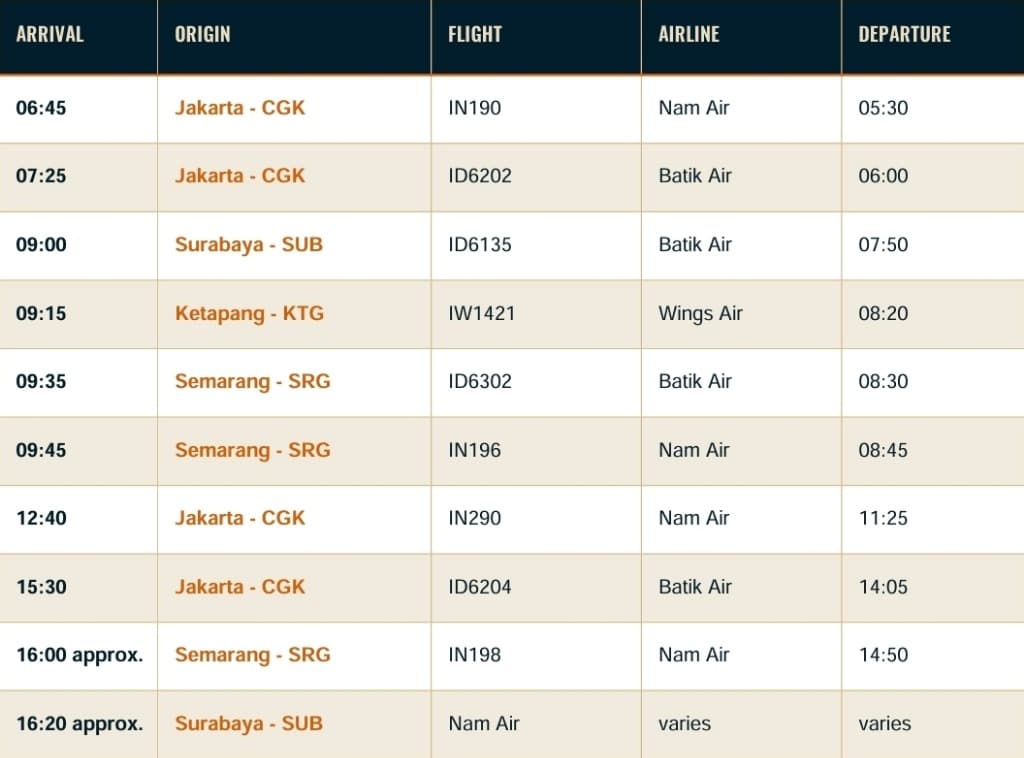Open the Surabaya - SUB link for 09:00 arrival
This screenshot has width=1024, height=758.
(x=249, y=245)
